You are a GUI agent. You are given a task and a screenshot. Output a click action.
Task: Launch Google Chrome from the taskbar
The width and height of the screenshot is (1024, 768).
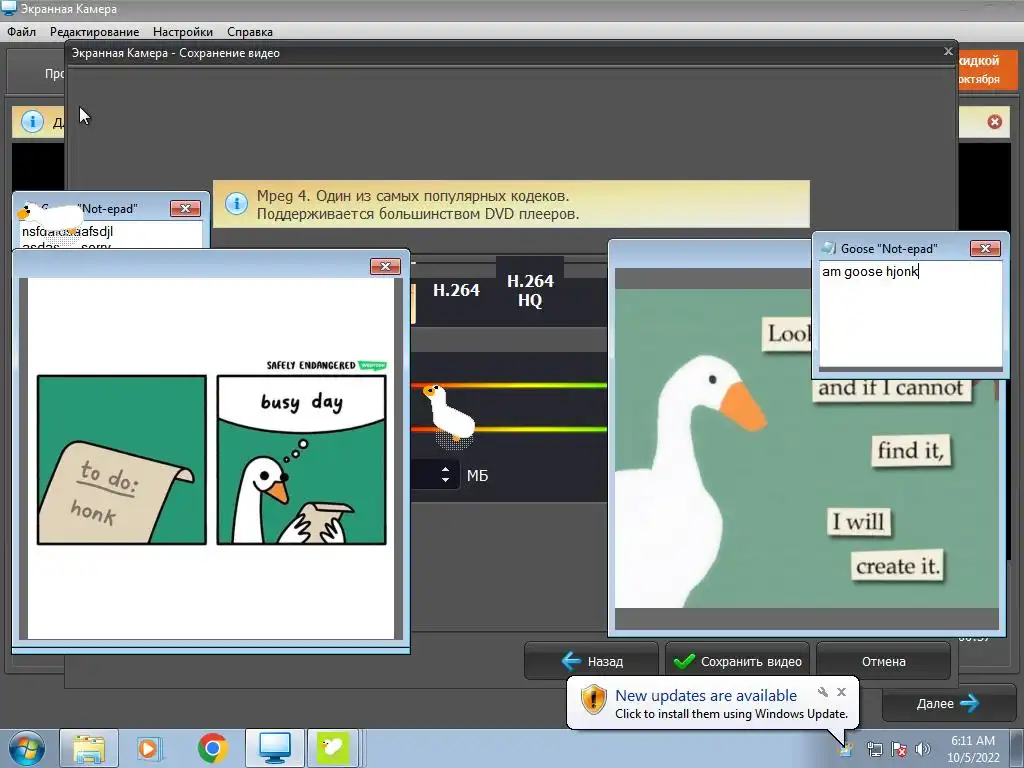[x=212, y=748]
